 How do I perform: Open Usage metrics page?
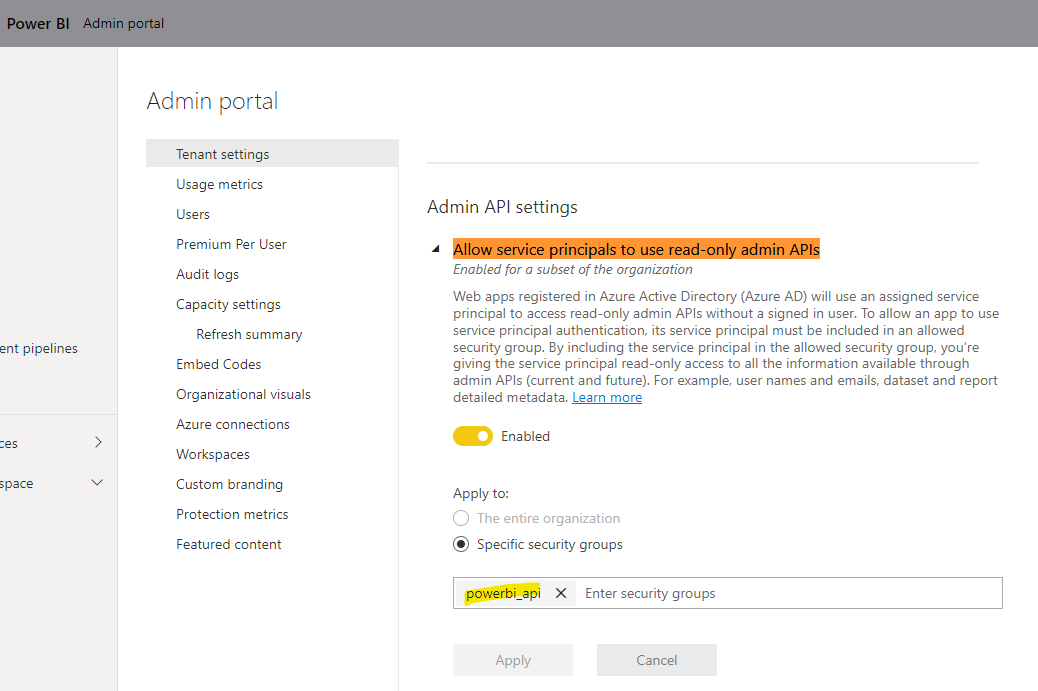coord(219,184)
